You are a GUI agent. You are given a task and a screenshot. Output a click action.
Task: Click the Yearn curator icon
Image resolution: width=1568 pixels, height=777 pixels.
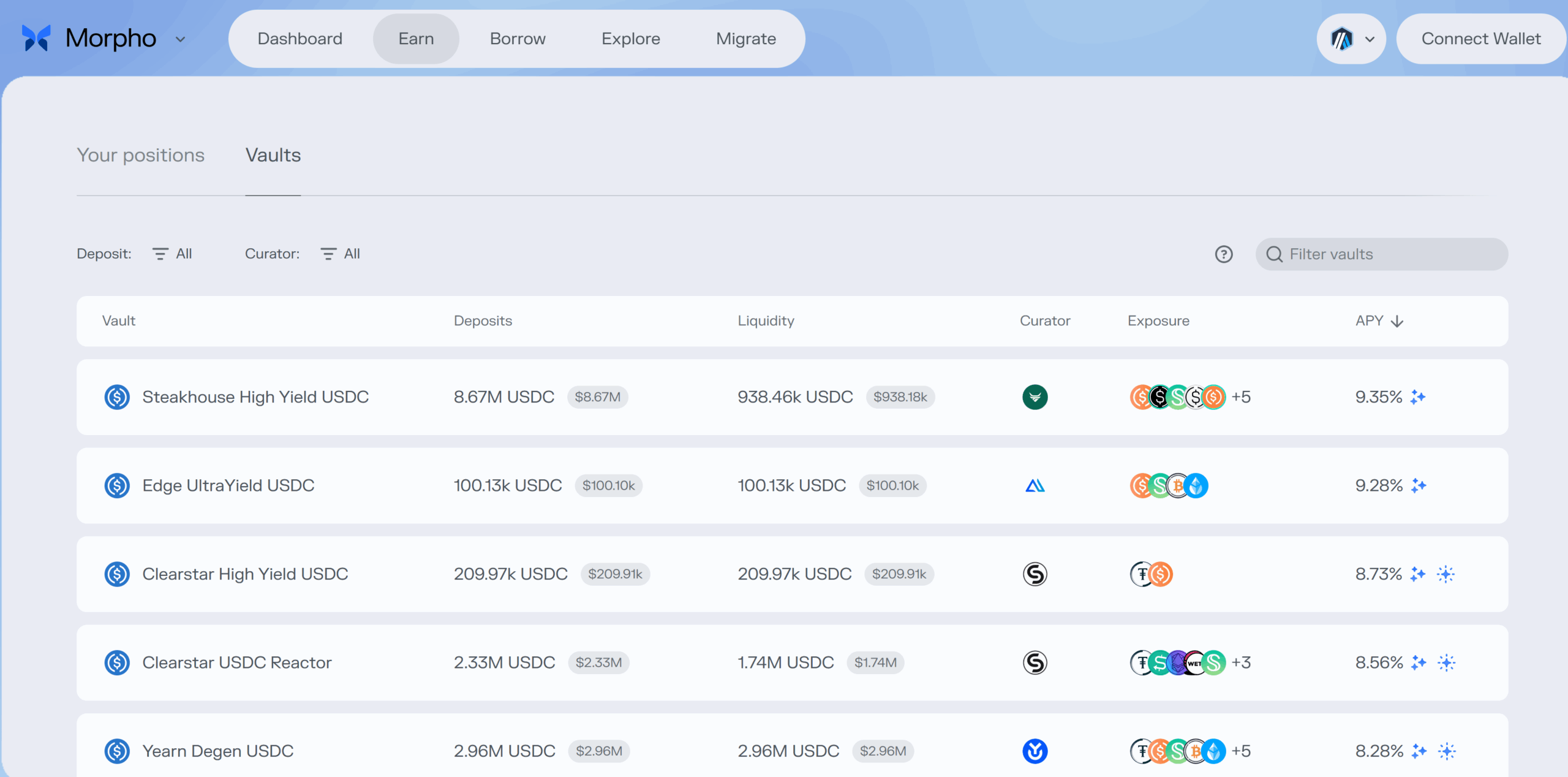1035,751
